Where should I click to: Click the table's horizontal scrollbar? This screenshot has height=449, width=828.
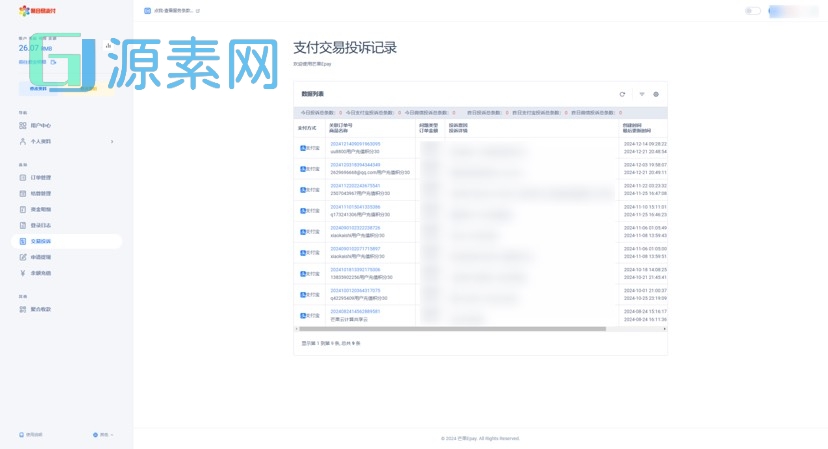(450, 328)
